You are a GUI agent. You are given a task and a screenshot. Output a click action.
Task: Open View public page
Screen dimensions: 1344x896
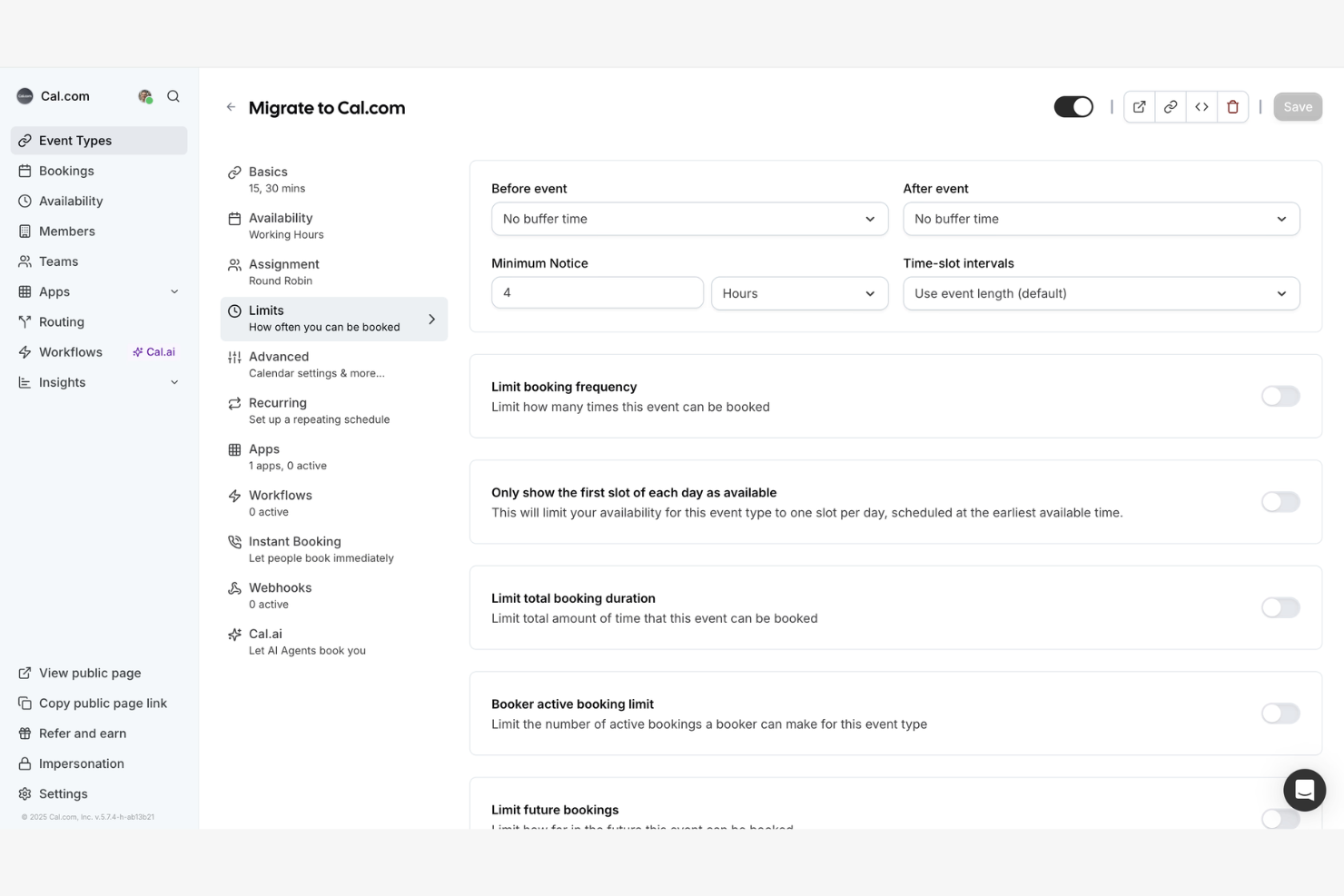90,673
